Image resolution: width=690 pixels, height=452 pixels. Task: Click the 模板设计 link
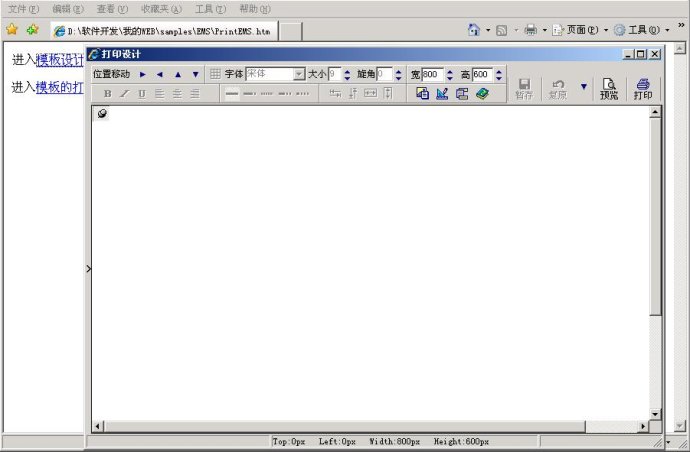tap(59, 61)
